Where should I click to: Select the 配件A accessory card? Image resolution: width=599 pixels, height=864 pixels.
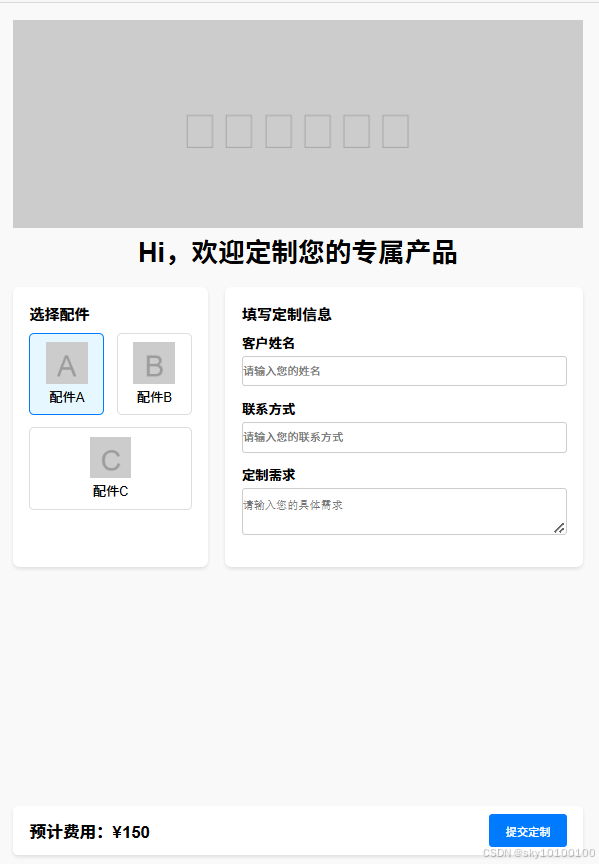tap(66, 374)
